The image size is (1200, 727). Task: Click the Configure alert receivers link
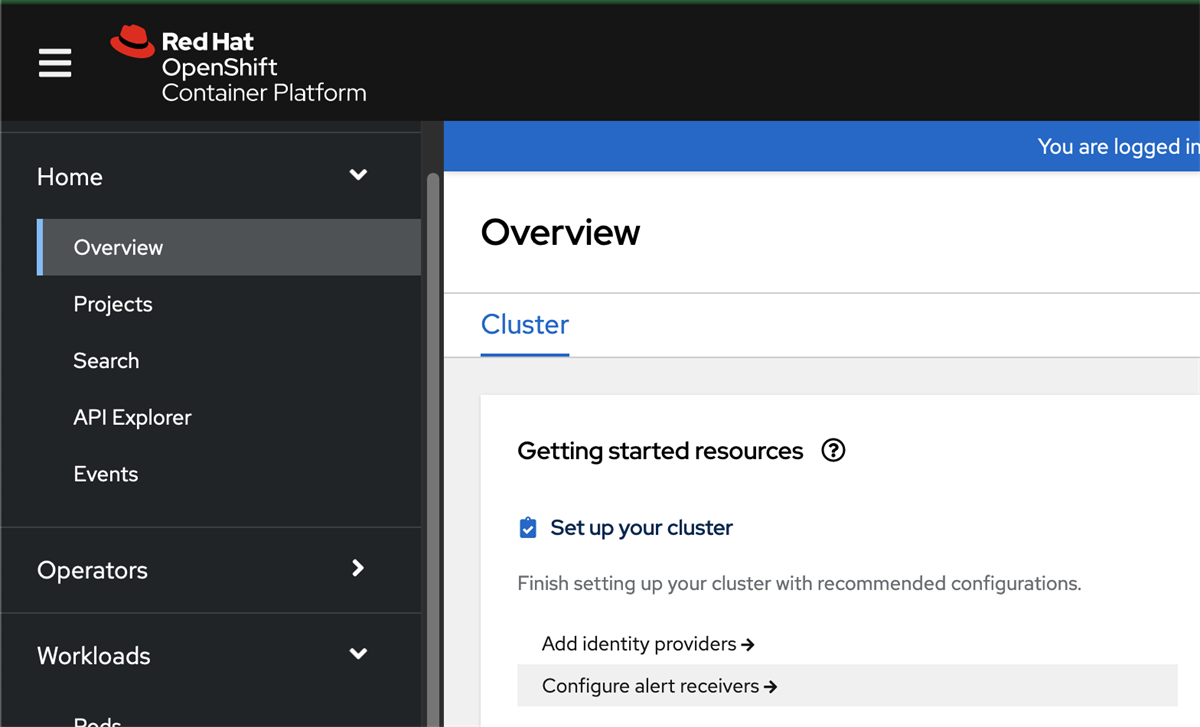pos(650,686)
